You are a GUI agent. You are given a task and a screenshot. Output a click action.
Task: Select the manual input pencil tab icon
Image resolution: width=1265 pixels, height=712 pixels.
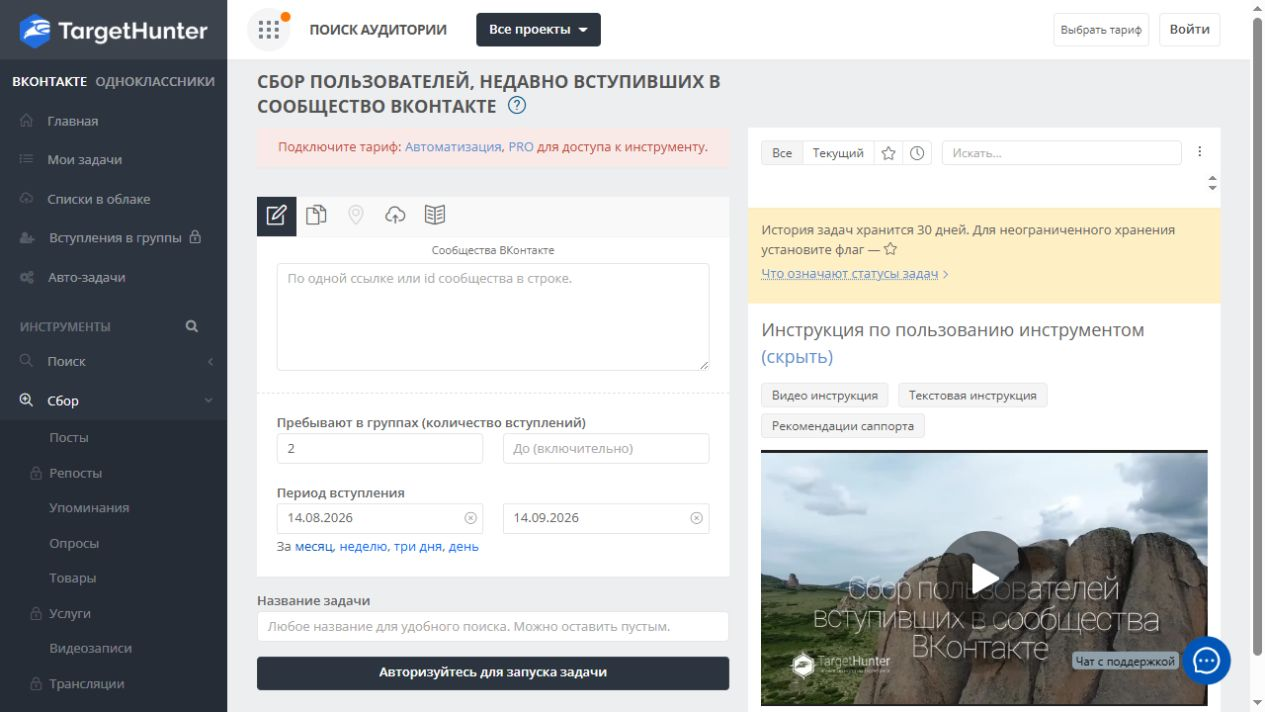(277, 215)
